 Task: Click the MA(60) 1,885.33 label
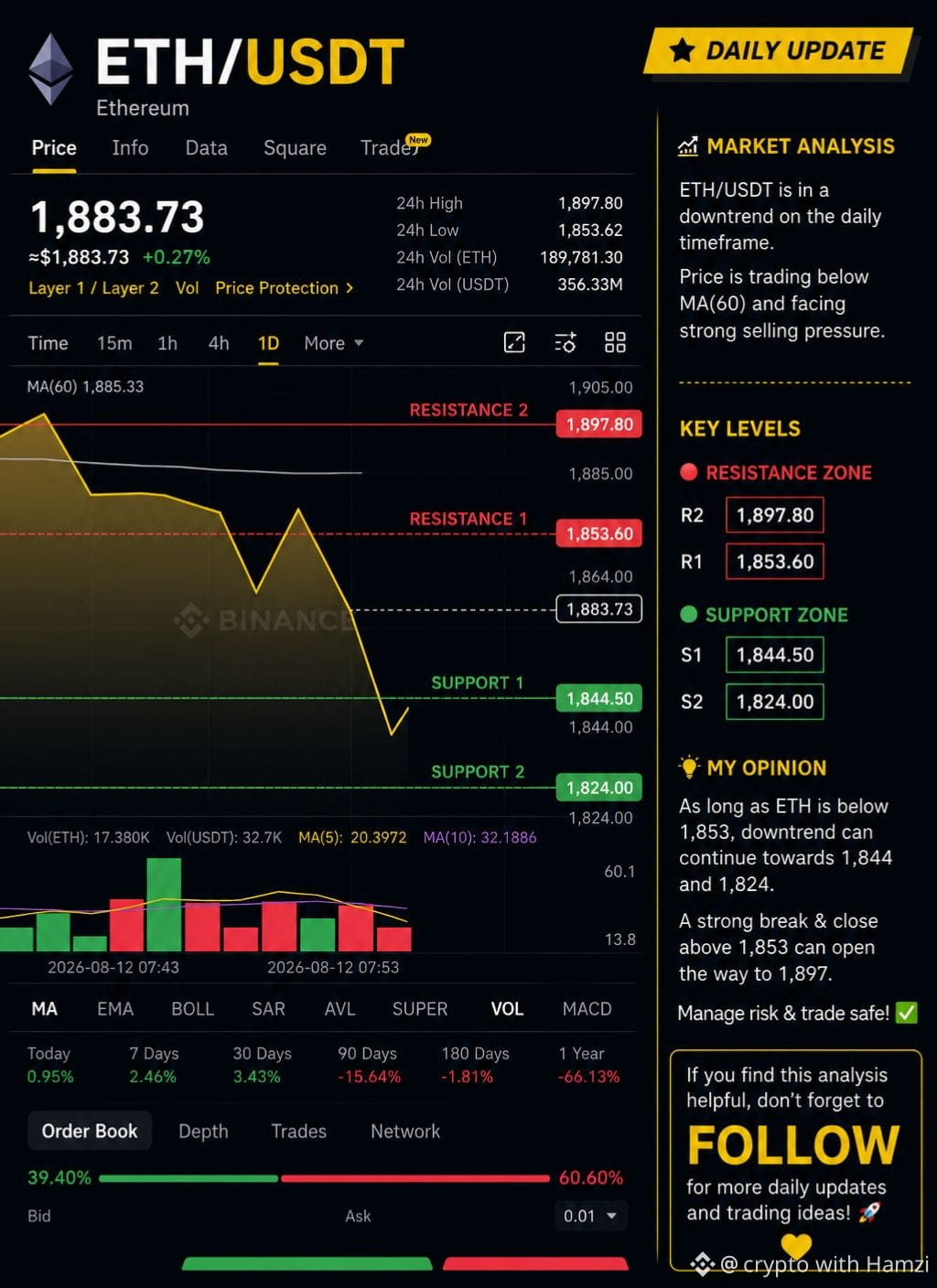pos(85,386)
